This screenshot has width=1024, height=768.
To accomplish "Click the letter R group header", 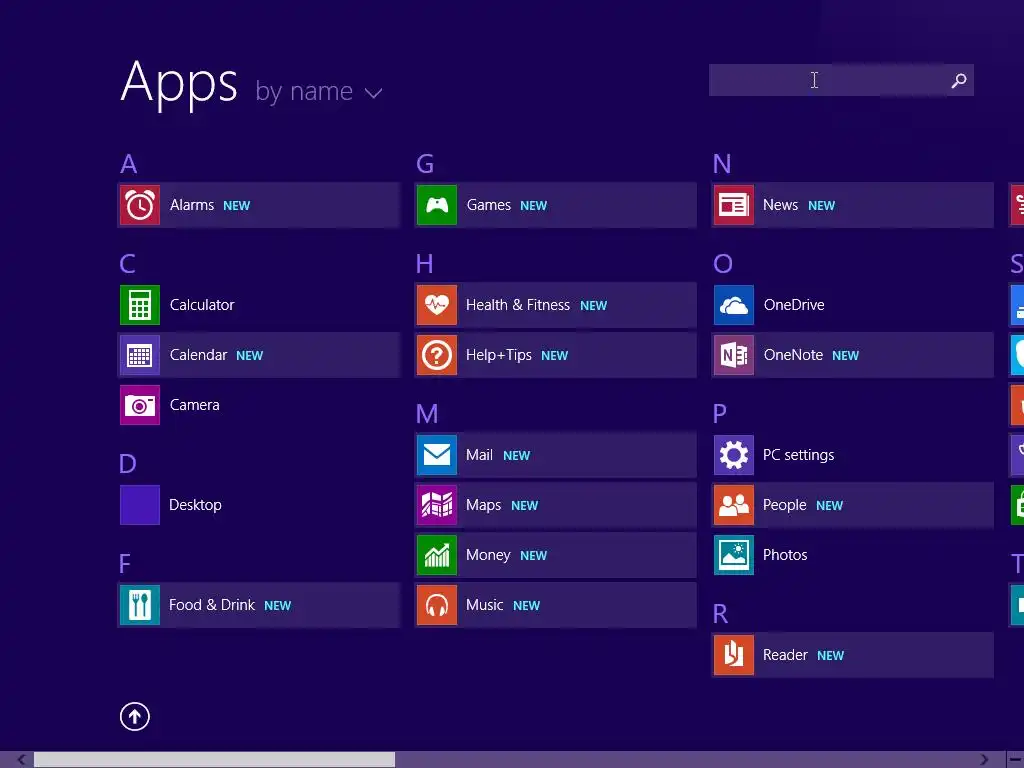I will (720, 615).
